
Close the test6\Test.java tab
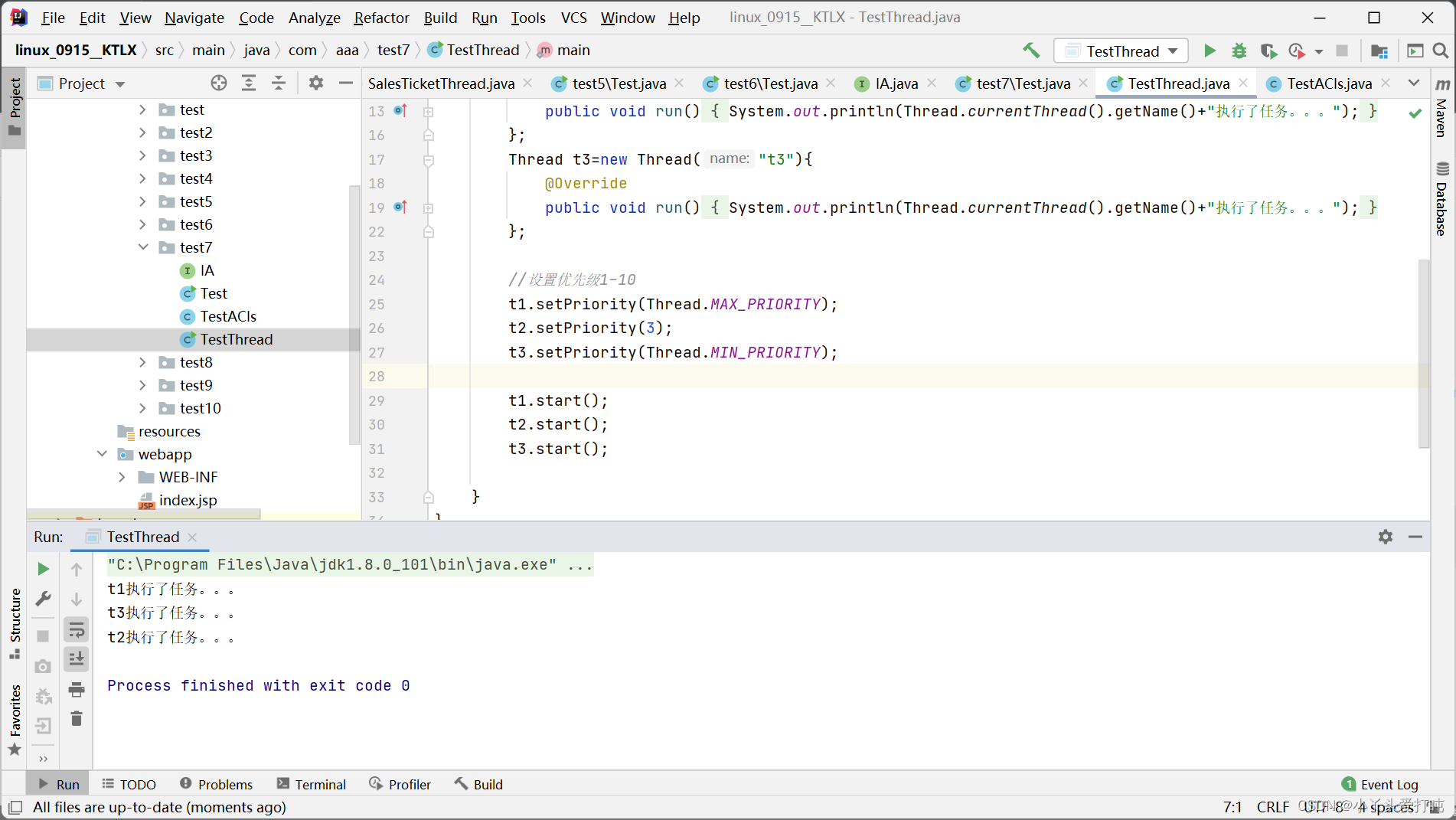(831, 83)
